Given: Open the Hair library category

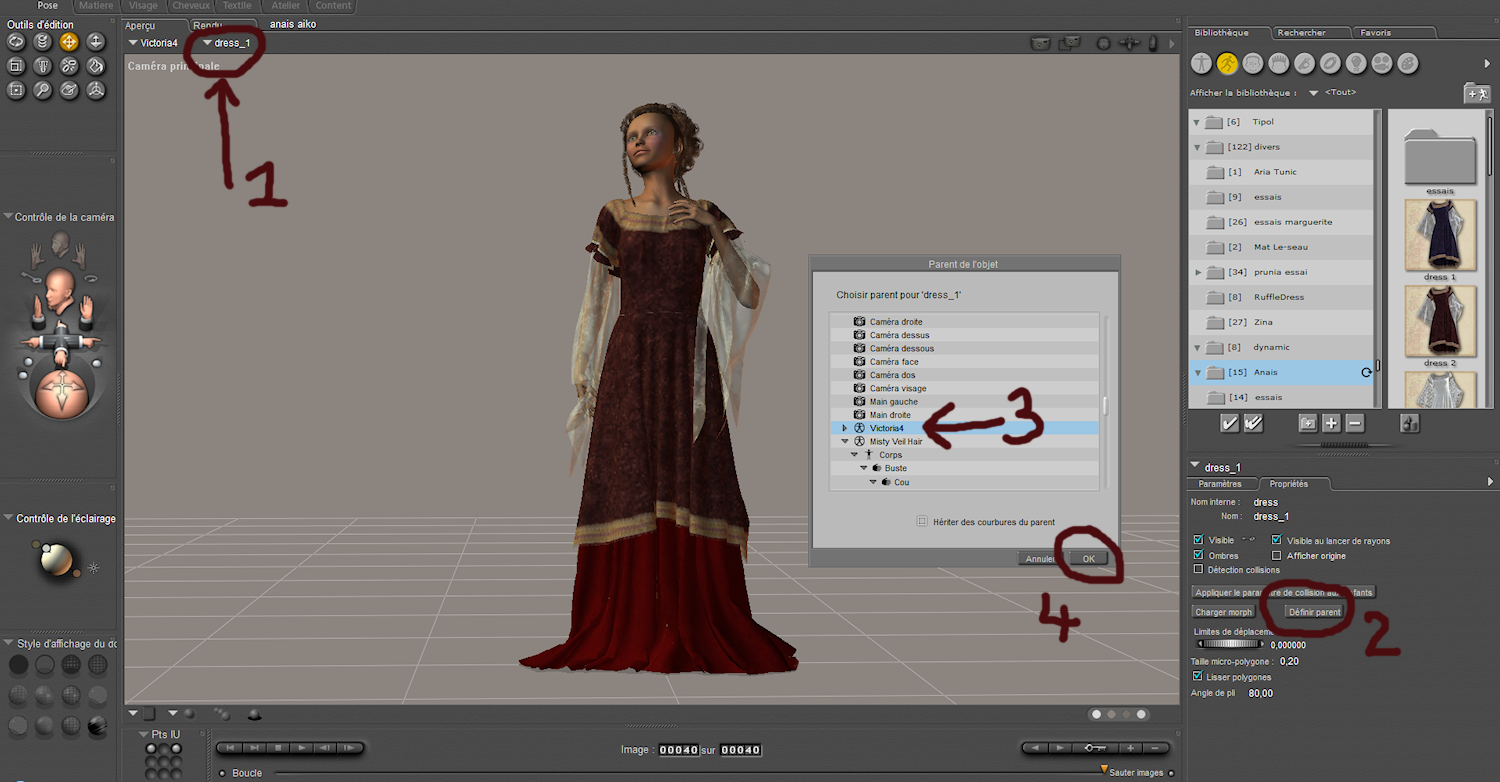Looking at the screenshot, I should point(1279,63).
